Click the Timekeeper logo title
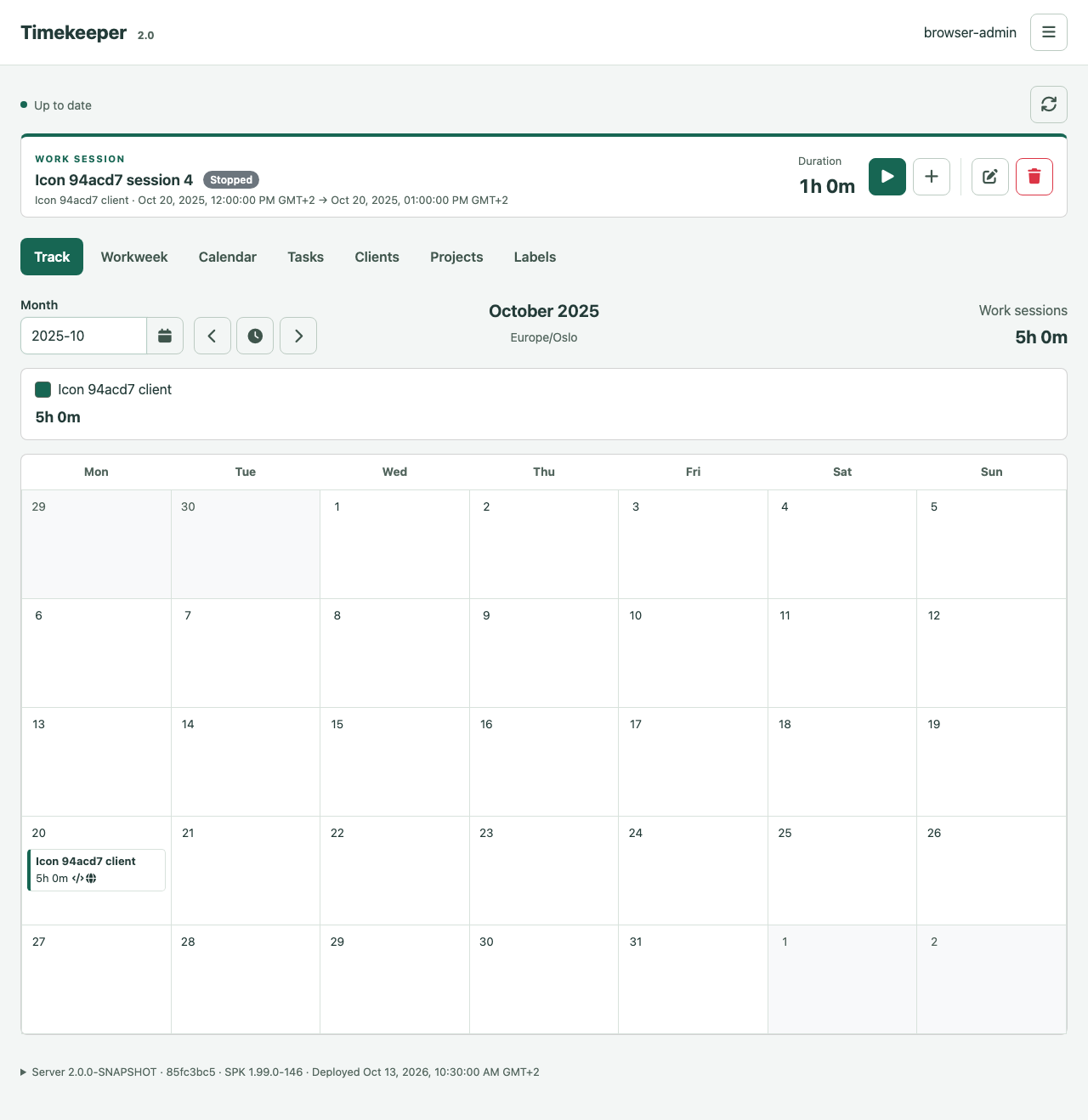1088x1120 pixels. pos(74,32)
